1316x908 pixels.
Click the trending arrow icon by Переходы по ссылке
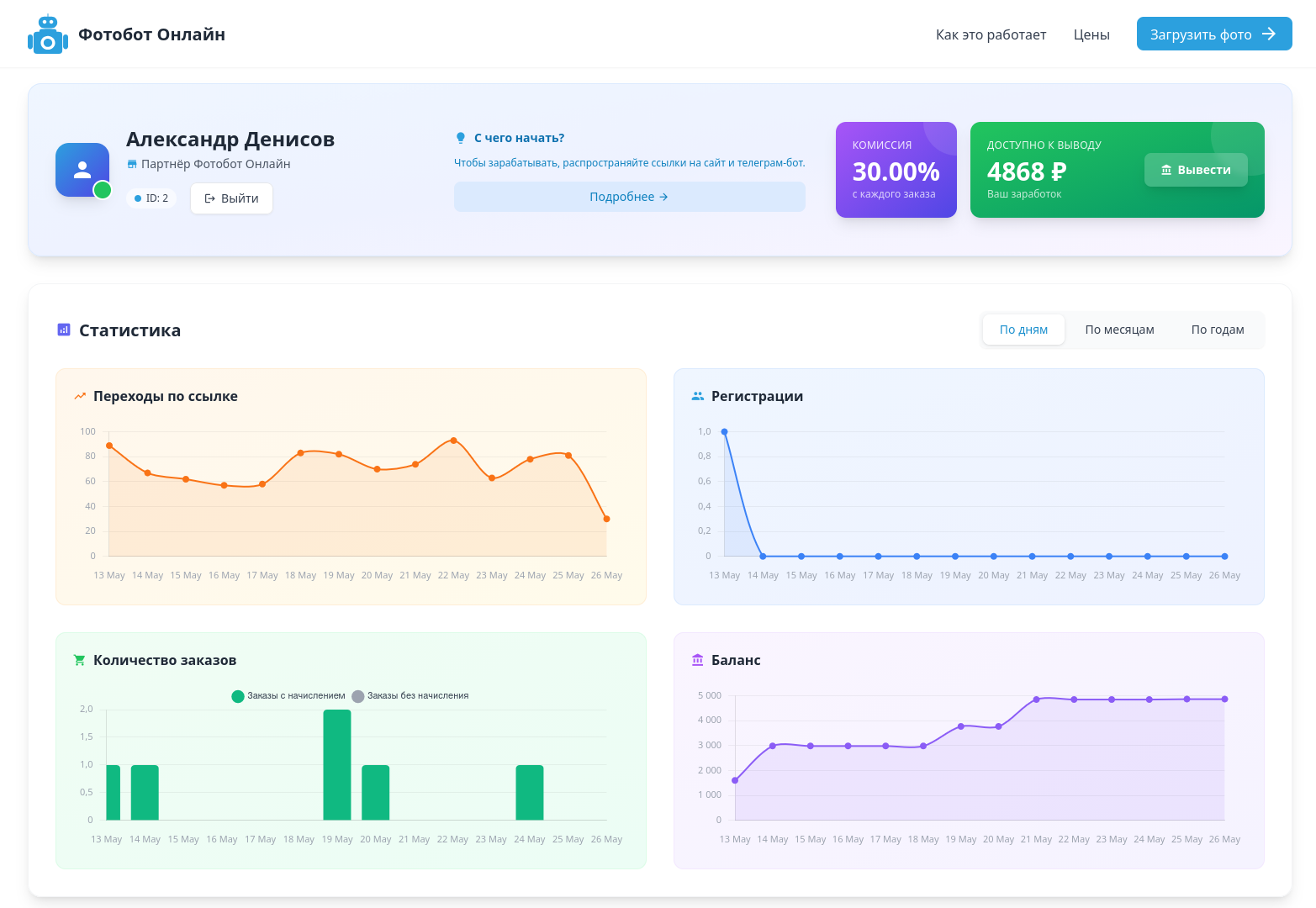[x=80, y=396]
